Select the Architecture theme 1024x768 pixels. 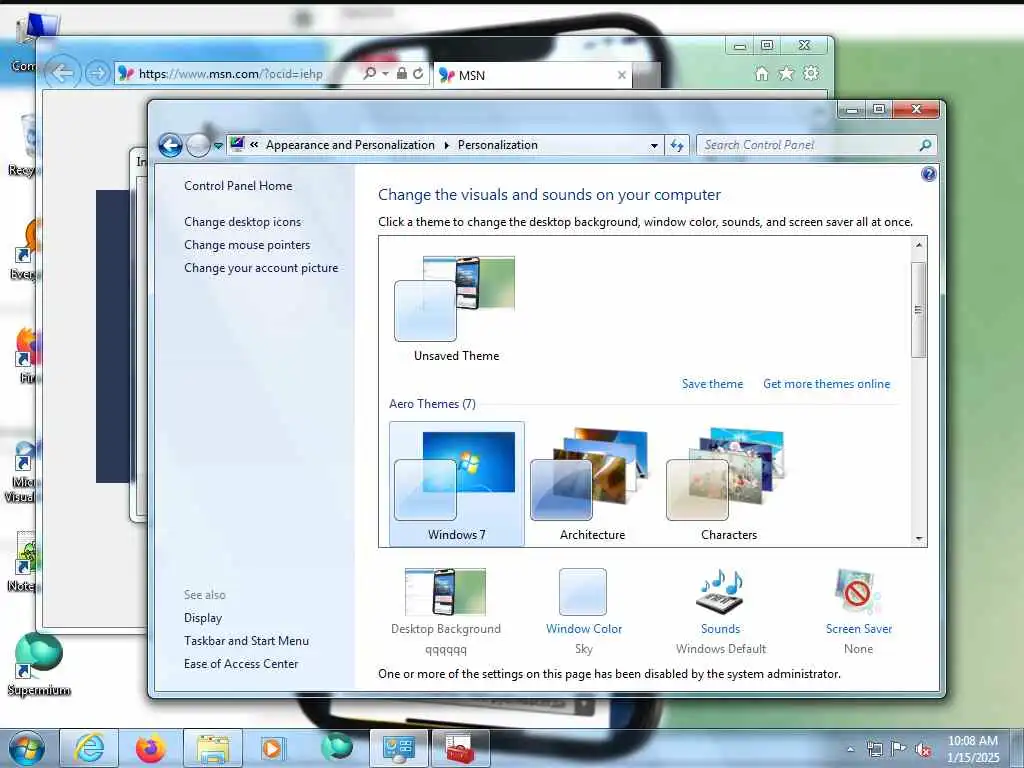coord(592,483)
